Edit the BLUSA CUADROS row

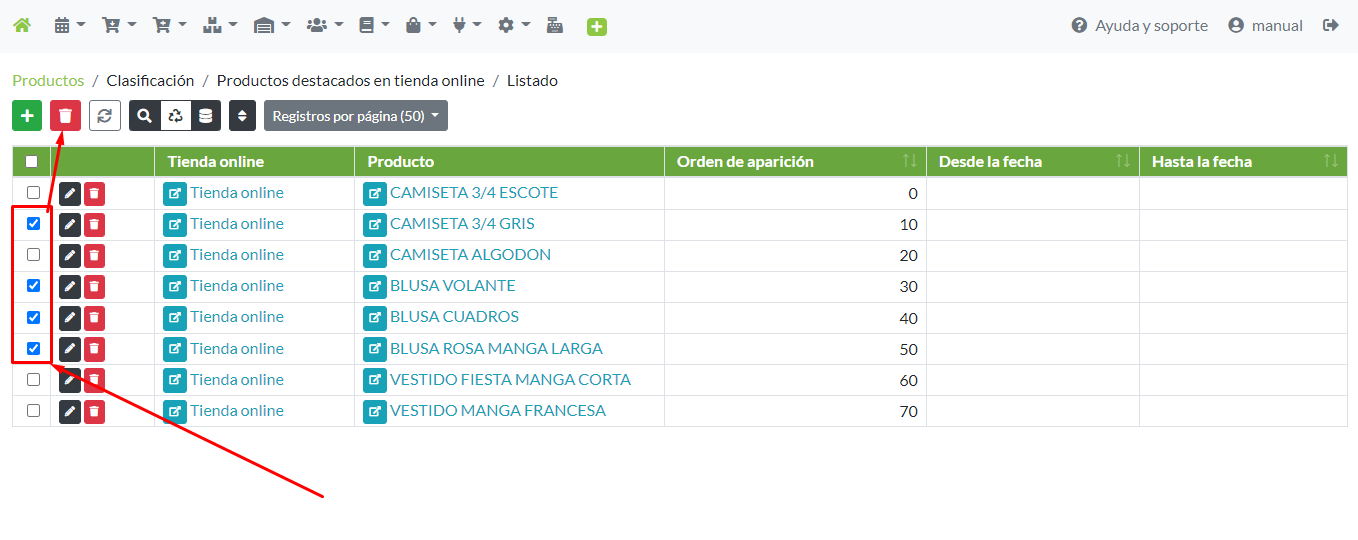click(x=70, y=317)
